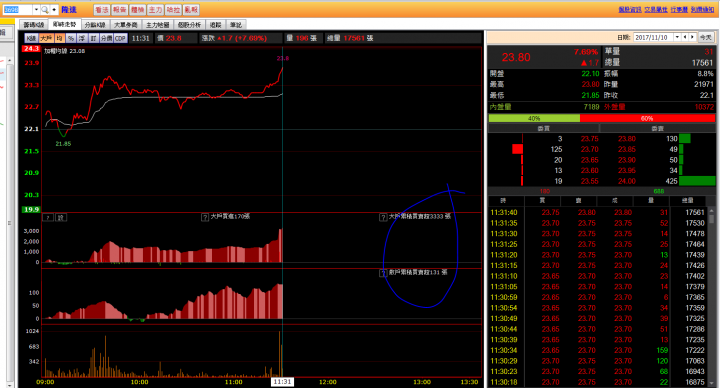The width and height of the screenshot is (720, 388).
Task: Click the ask price 23.85 with quantity 49
Action: click(627, 149)
